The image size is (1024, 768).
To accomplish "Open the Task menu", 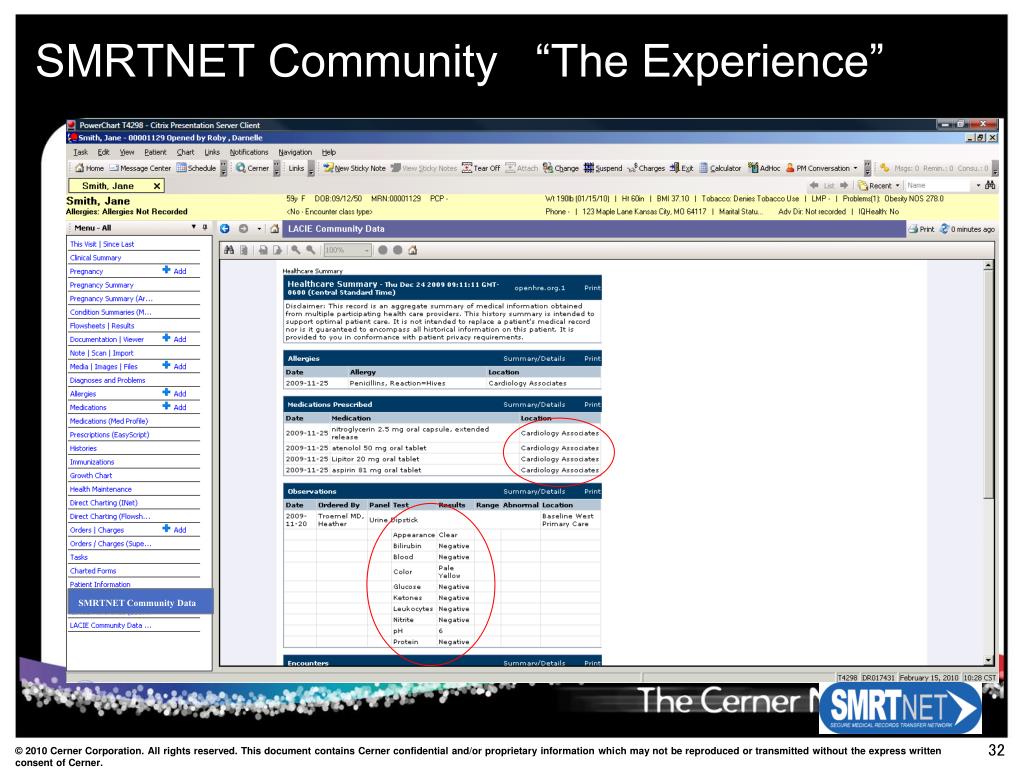I will pyautogui.click(x=80, y=152).
